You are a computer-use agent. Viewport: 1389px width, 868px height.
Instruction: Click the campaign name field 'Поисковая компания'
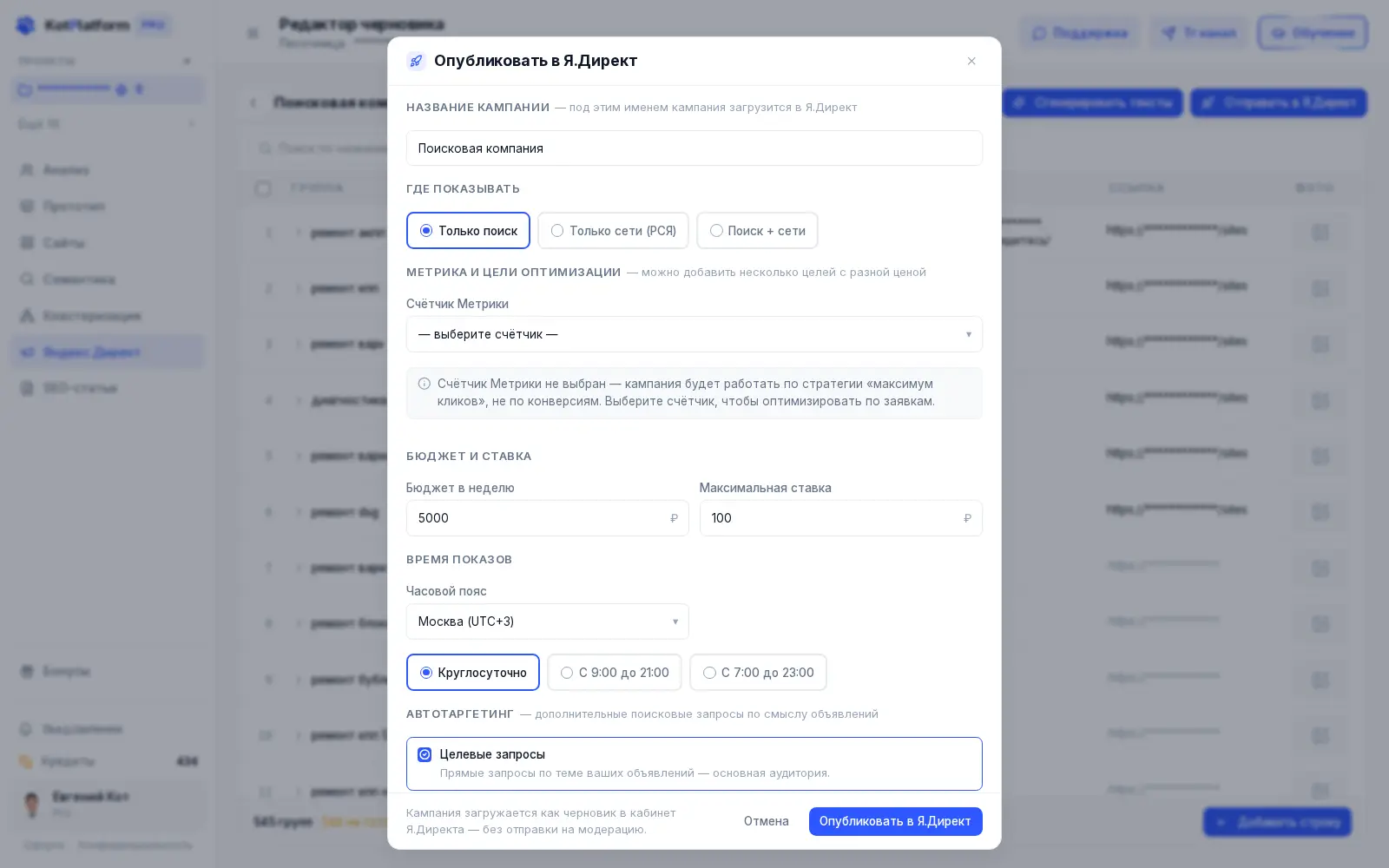[694, 148]
